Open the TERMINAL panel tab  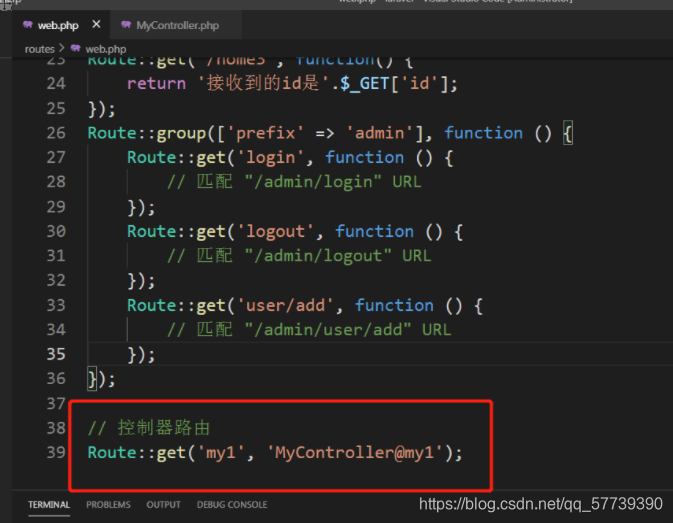pyautogui.click(x=49, y=505)
